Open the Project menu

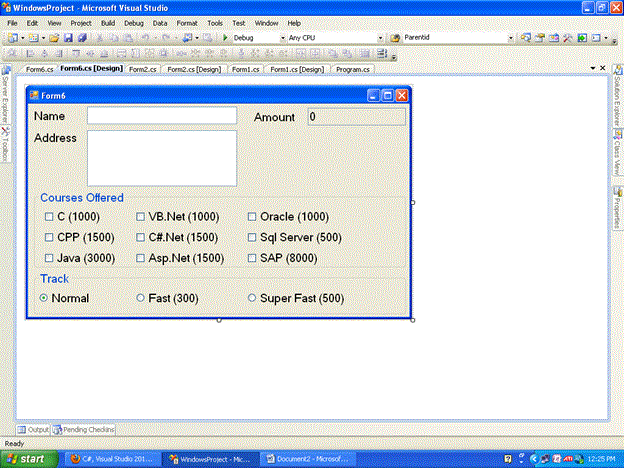click(x=81, y=23)
